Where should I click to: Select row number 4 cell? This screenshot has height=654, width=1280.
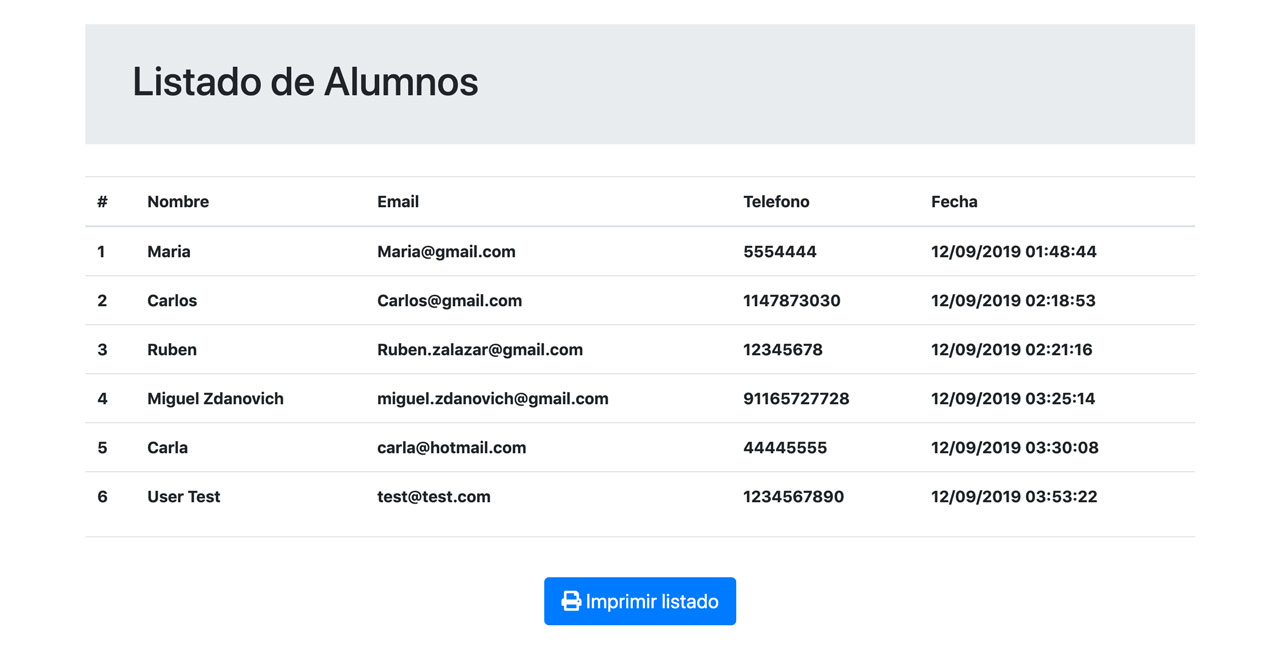102,399
